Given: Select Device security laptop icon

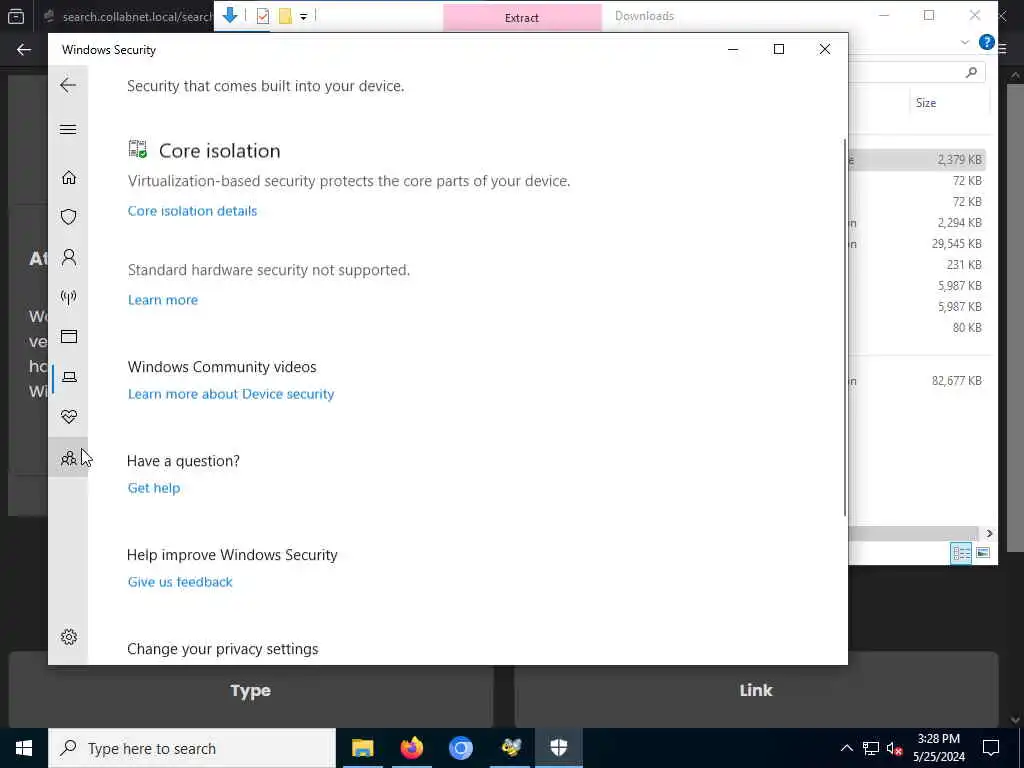Looking at the screenshot, I should (69, 377).
